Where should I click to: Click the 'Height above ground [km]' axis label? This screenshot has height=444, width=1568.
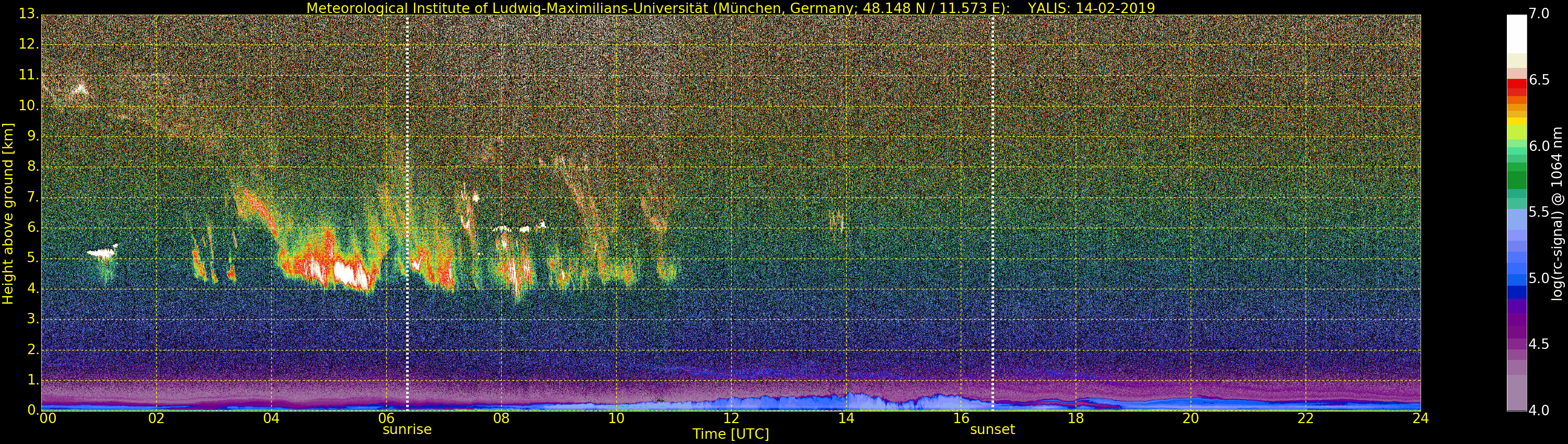coord(8,214)
